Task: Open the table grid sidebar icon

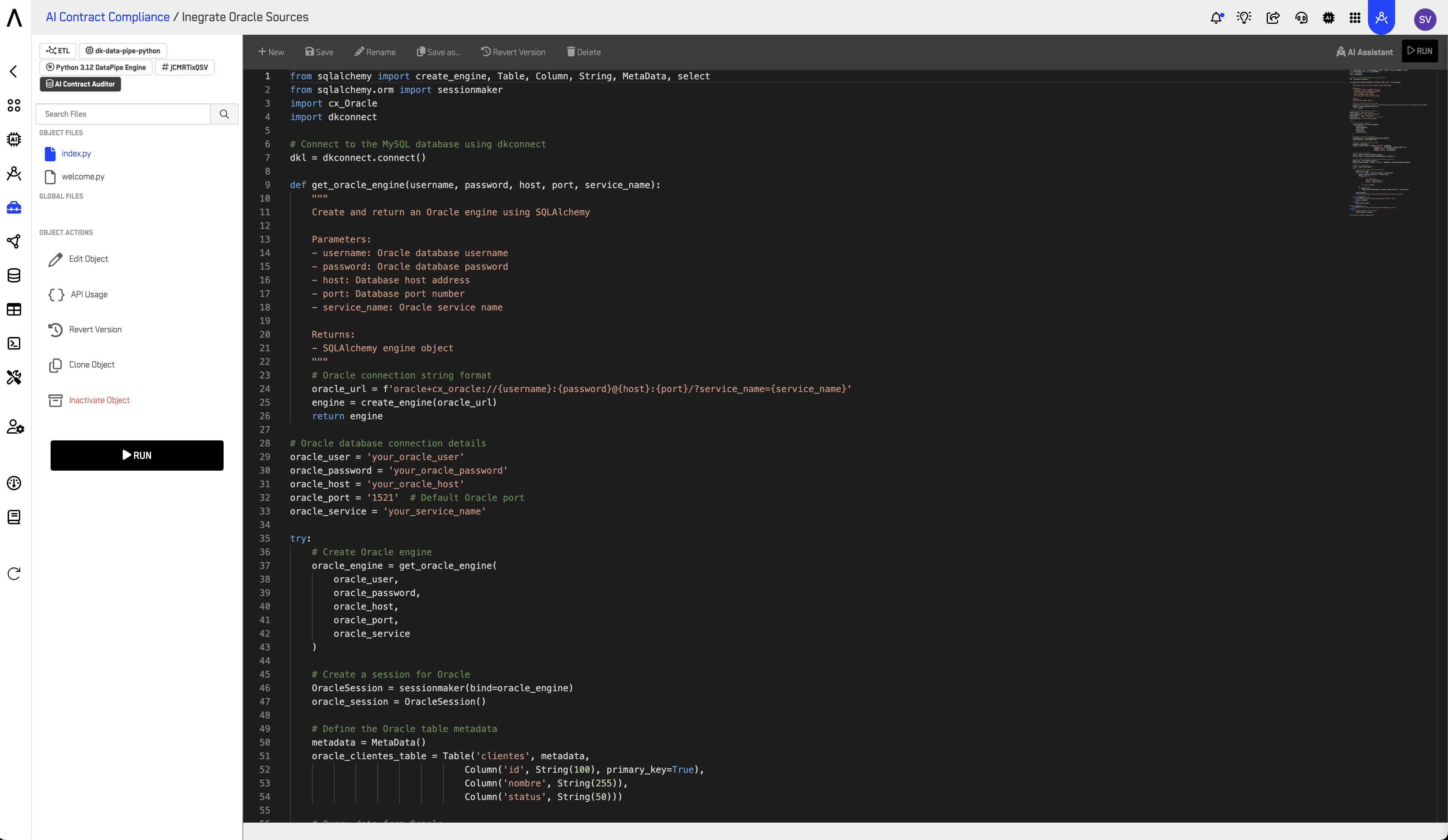Action: (x=14, y=309)
